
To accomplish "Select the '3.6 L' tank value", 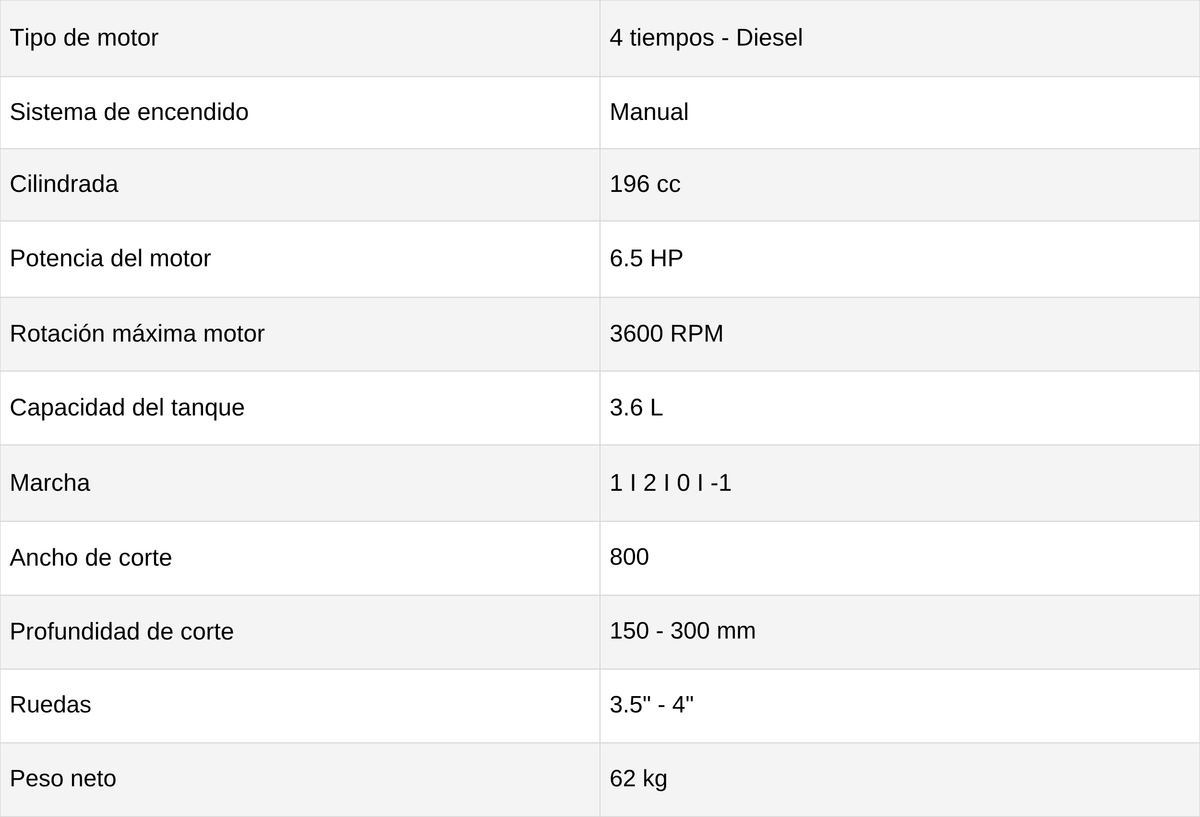I will [x=636, y=408].
